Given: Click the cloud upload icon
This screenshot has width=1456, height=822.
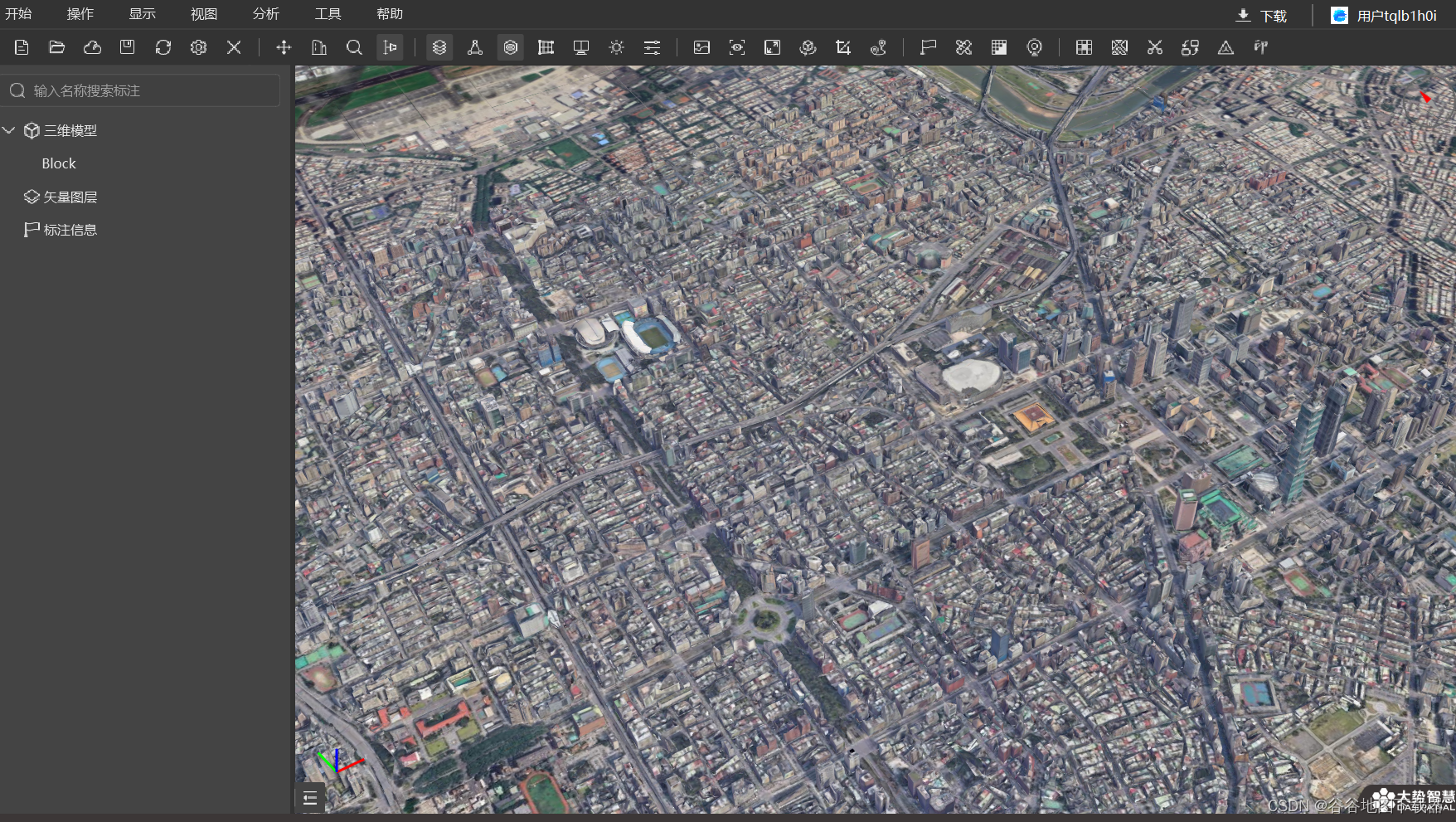Looking at the screenshot, I should [92, 47].
